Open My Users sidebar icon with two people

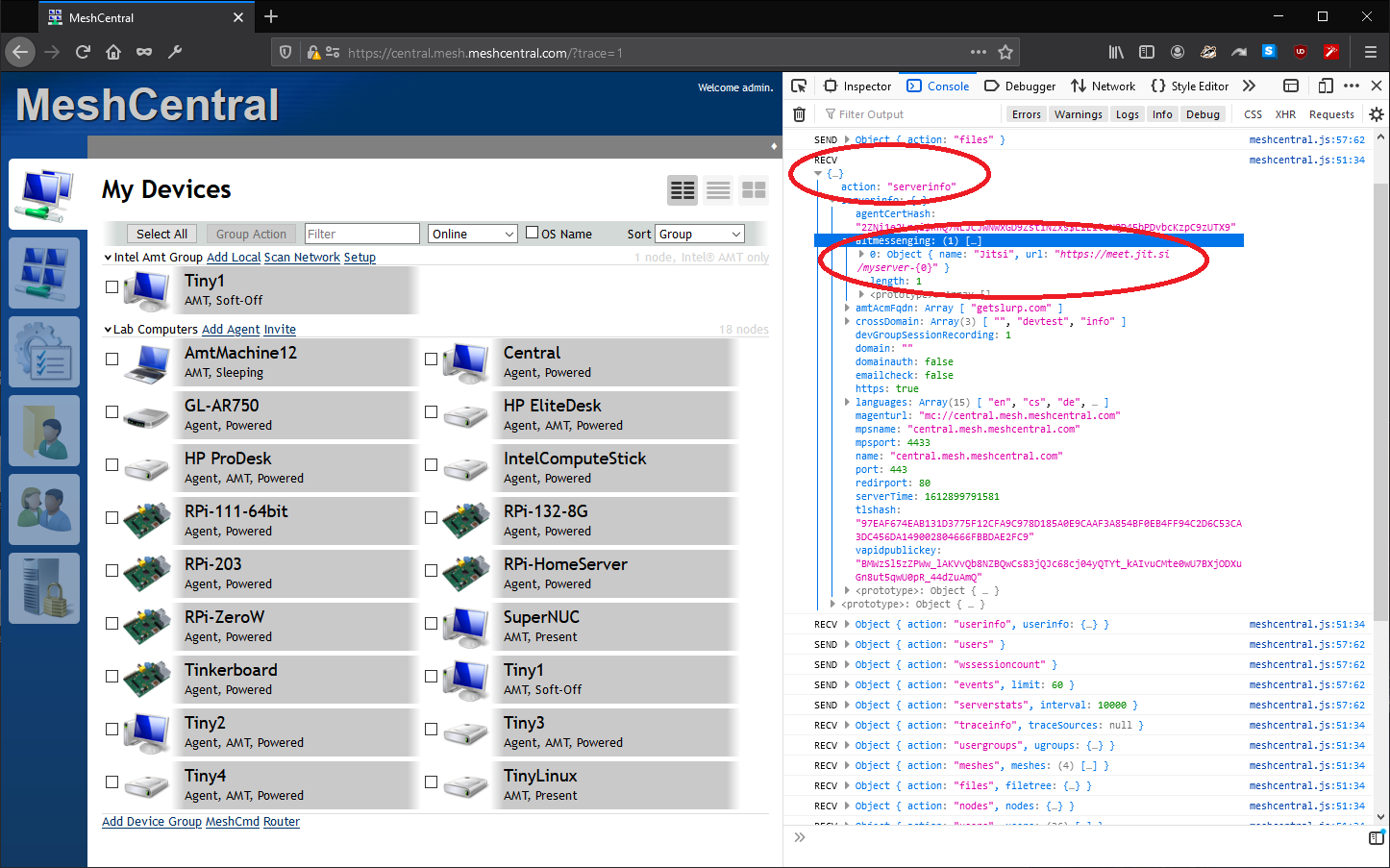[44, 509]
